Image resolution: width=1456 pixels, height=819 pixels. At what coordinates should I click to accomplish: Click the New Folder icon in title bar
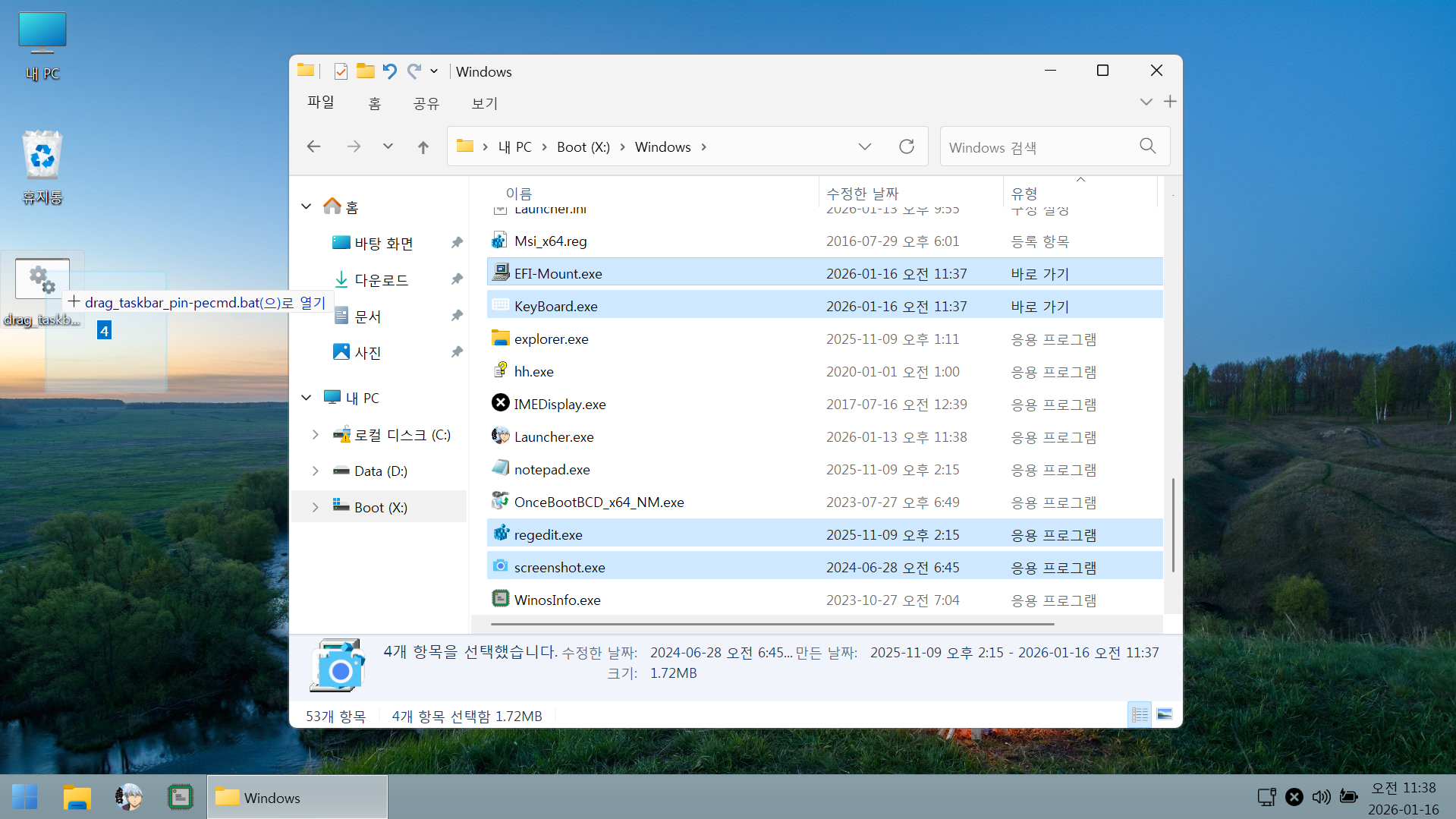click(x=365, y=71)
